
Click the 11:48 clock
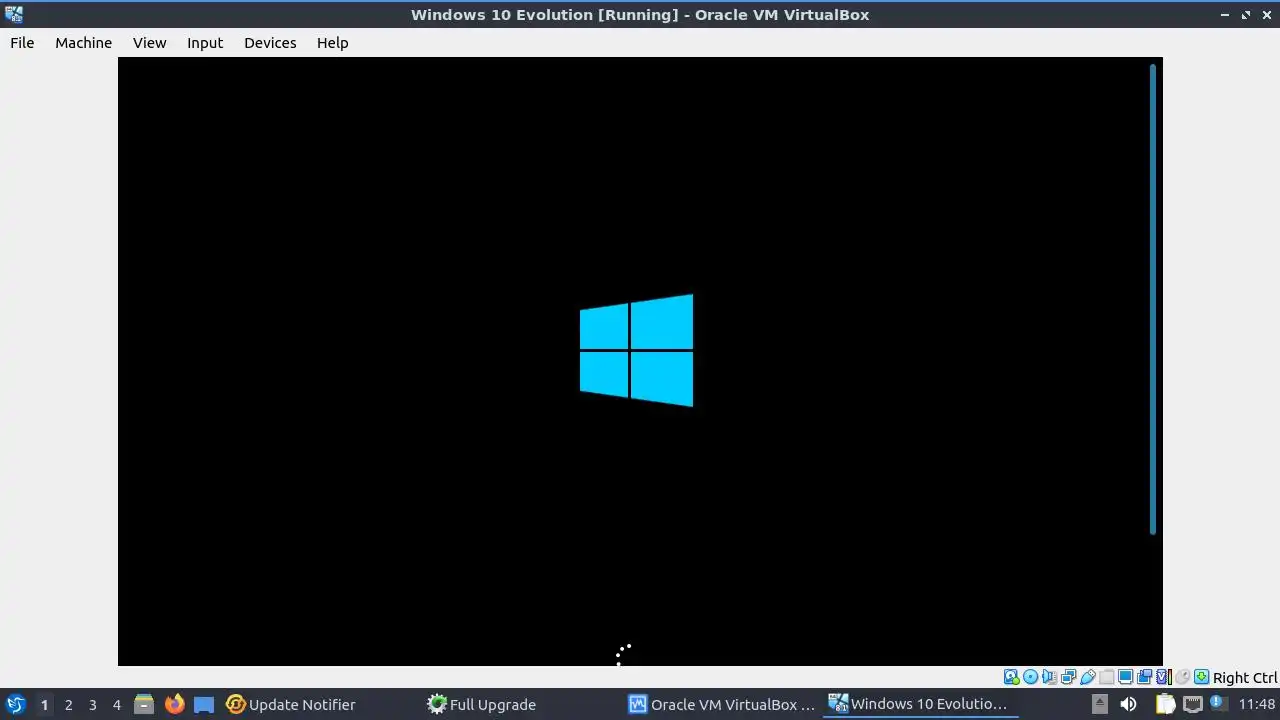[1256, 704]
